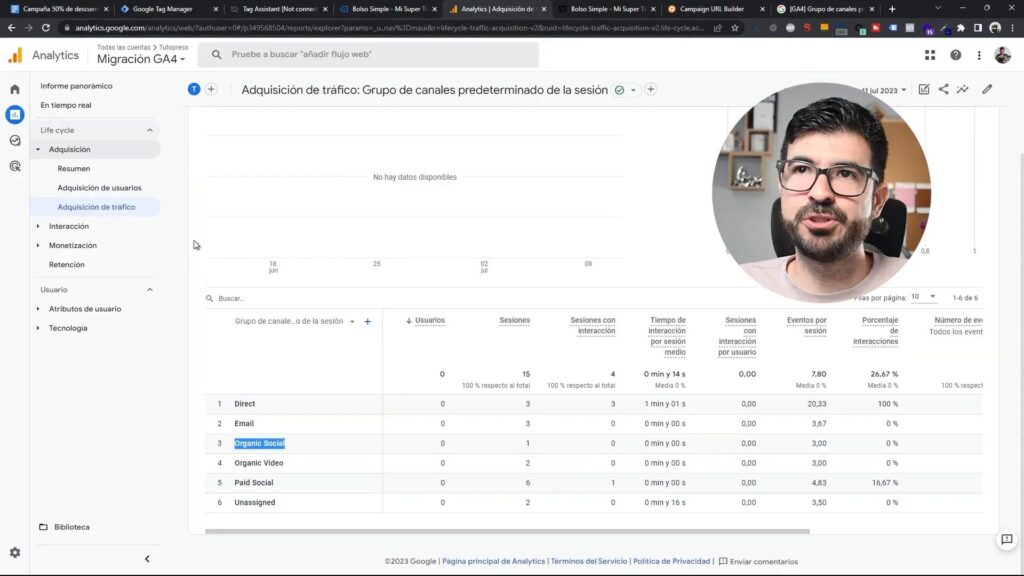Screen dimensions: 1024x576
Task: Click the browser reload button
Action: tap(46, 28)
